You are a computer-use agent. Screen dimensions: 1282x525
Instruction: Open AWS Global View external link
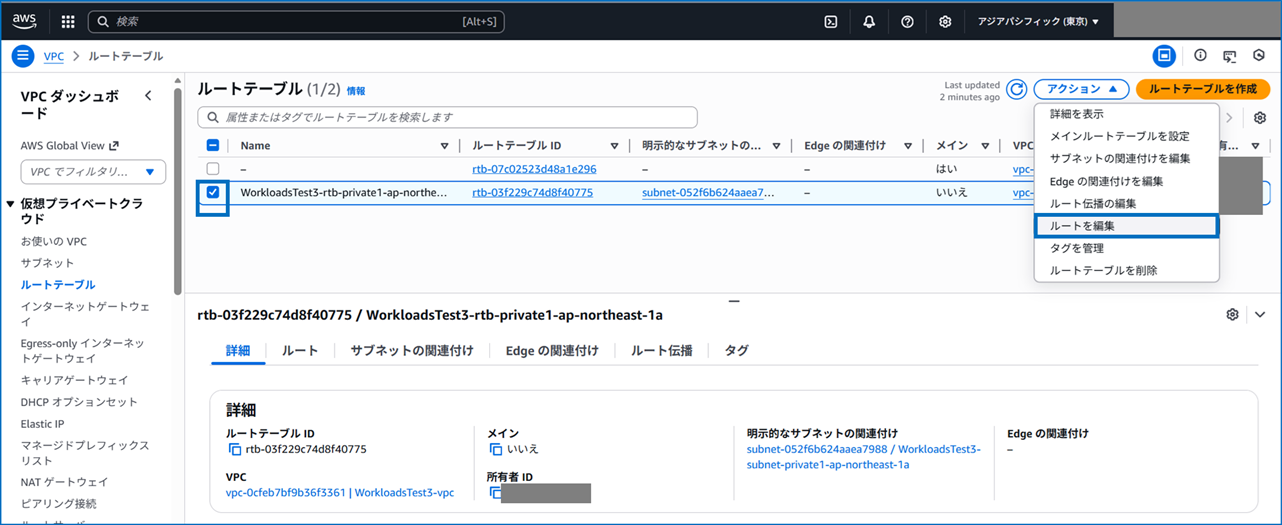(70, 145)
